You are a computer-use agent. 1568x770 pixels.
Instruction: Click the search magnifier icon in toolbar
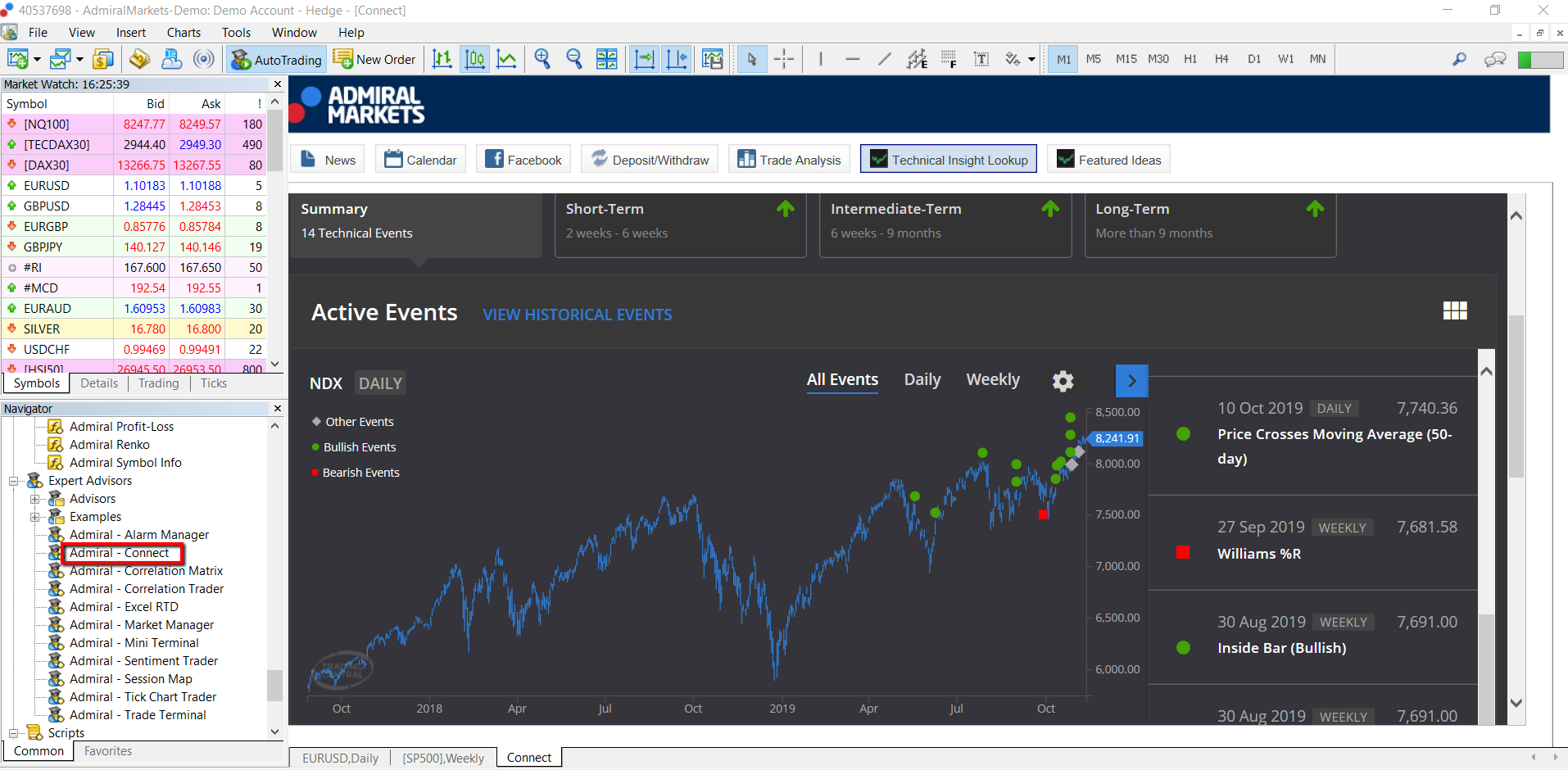click(1459, 59)
